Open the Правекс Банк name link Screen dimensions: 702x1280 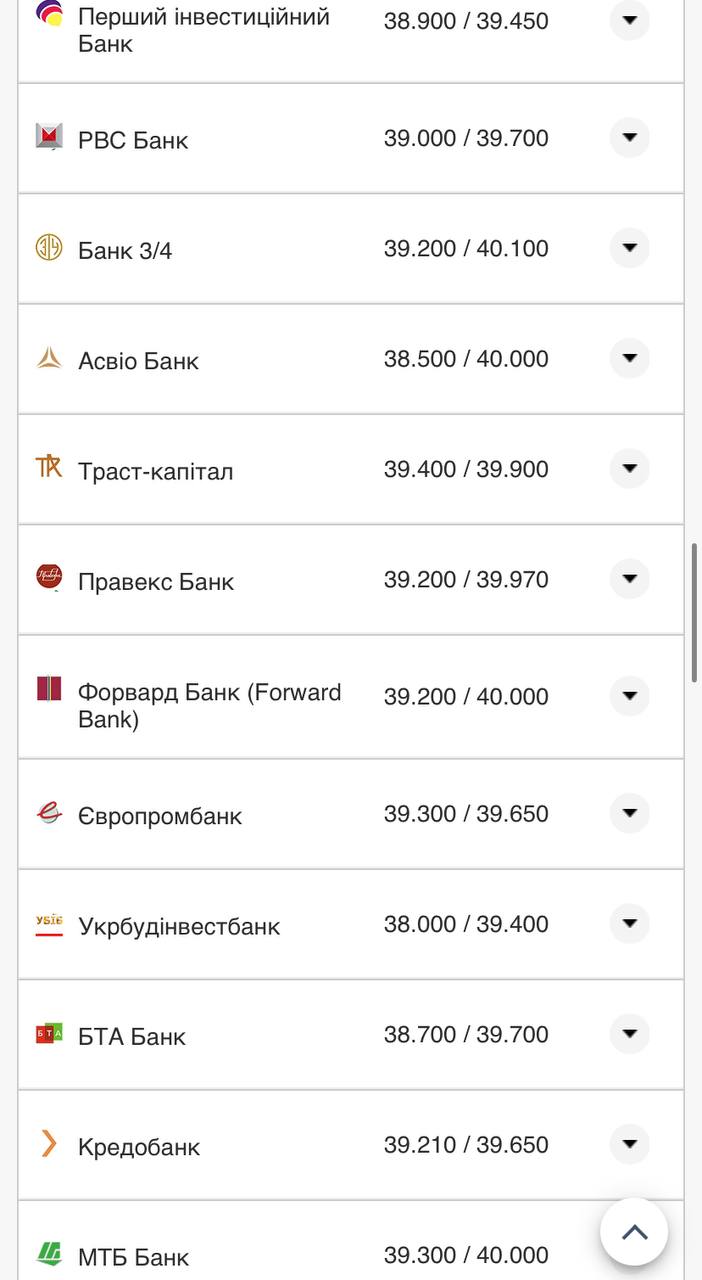[156, 582]
